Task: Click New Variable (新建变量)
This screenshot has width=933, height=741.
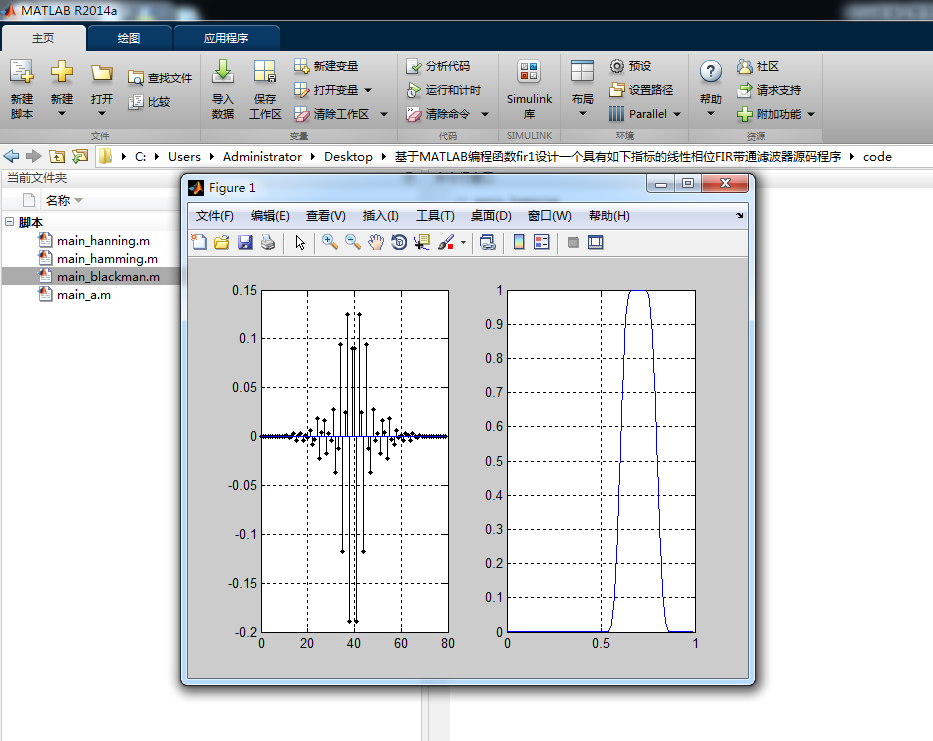Action: click(326, 65)
